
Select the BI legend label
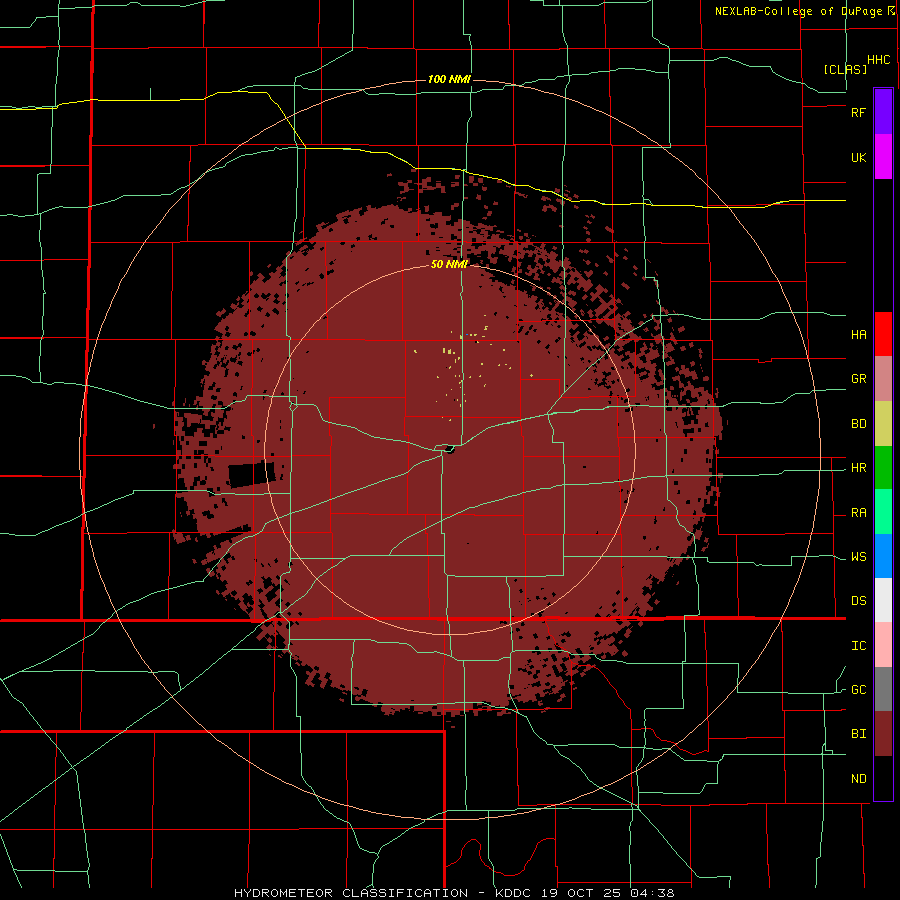point(858,734)
